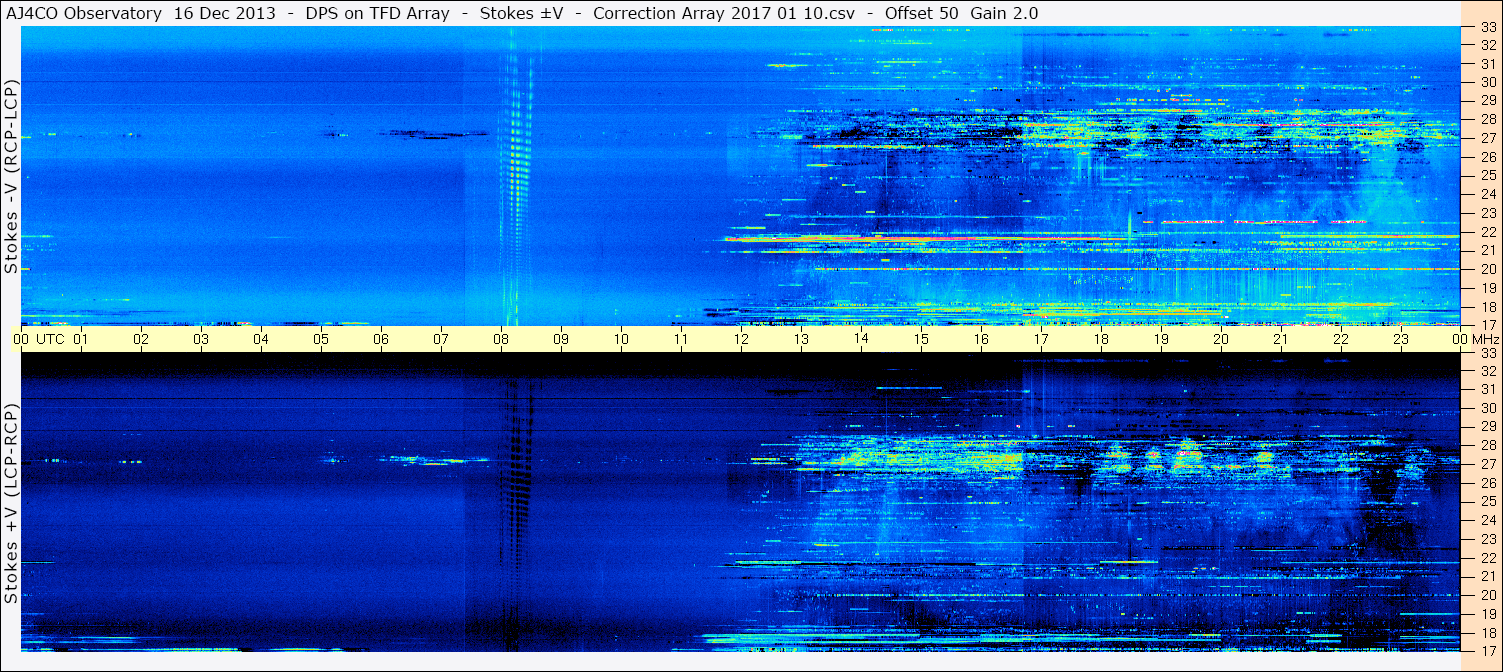Click 18 MHz tick in Stokes -V panel
The height and width of the screenshot is (672, 1503).
(1488, 306)
